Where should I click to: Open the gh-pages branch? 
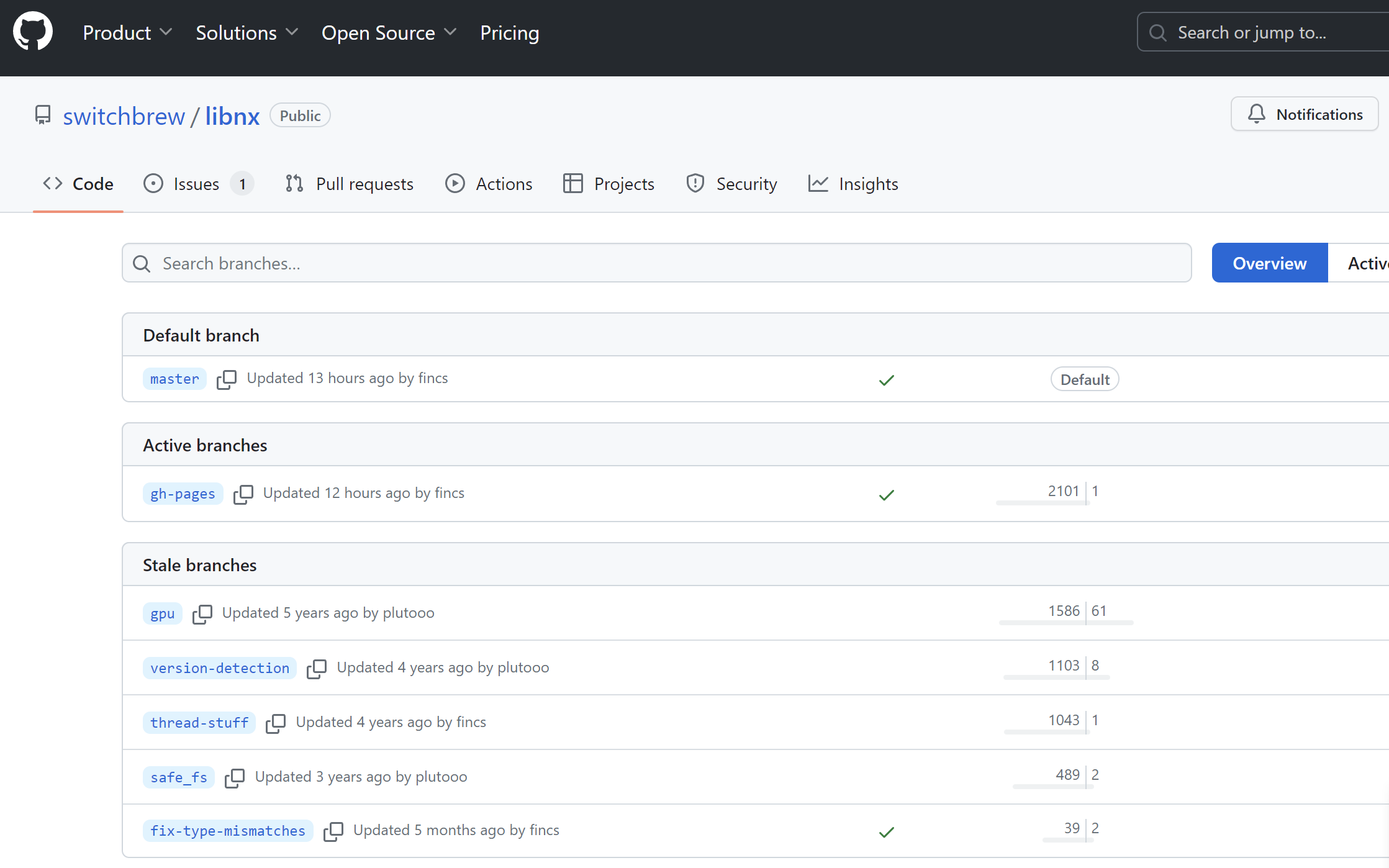click(x=183, y=494)
